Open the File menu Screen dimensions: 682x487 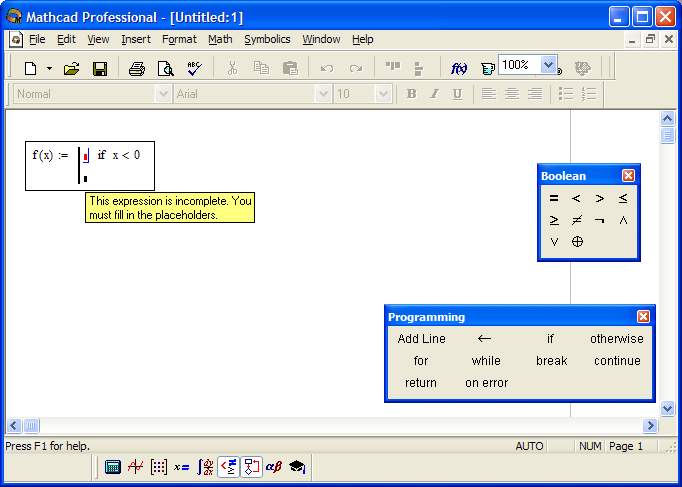point(37,40)
